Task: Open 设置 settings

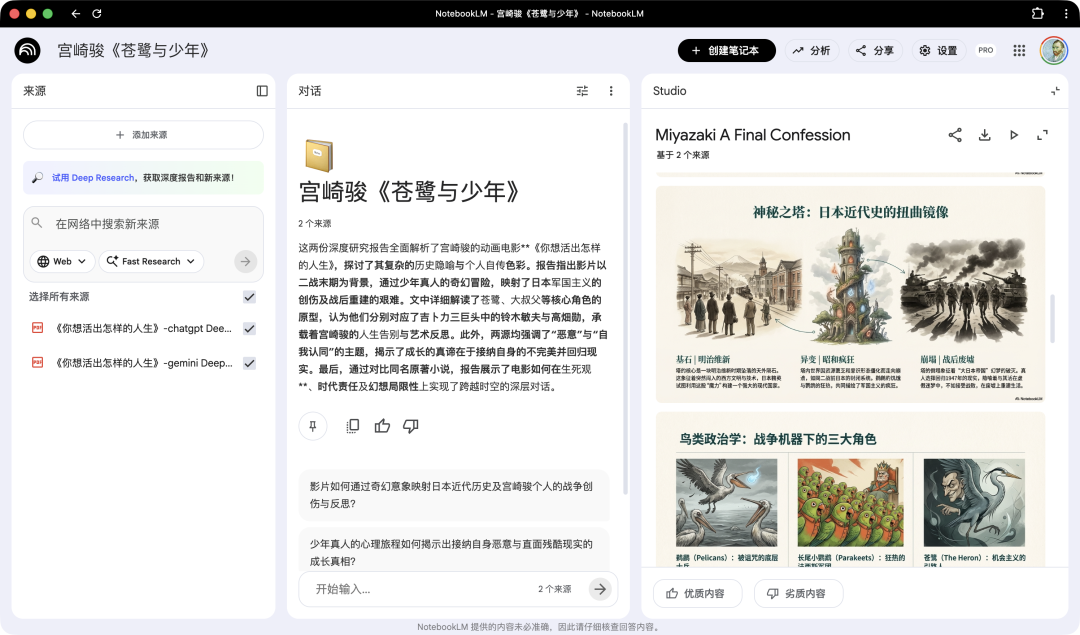Action: pos(939,50)
